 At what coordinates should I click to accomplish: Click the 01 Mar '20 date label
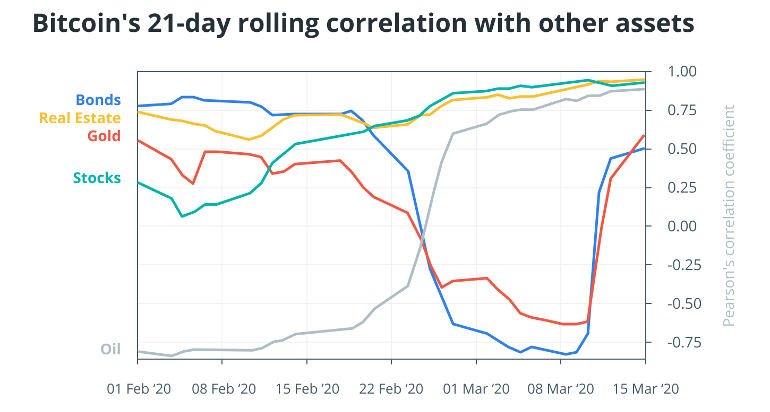click(x=476, y=389)
